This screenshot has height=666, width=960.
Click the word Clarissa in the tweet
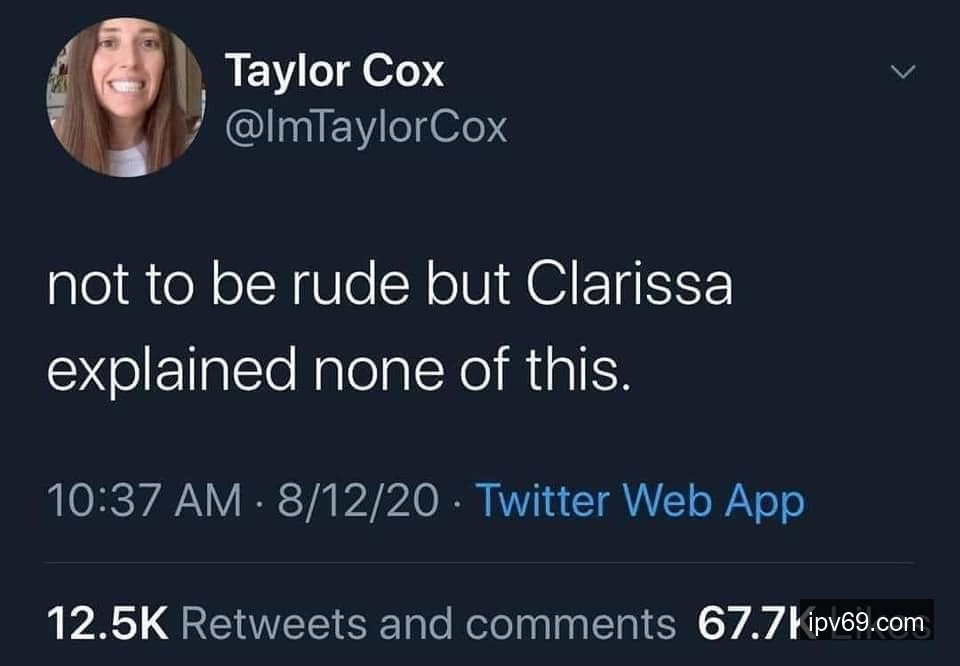(x=629, y=287)
